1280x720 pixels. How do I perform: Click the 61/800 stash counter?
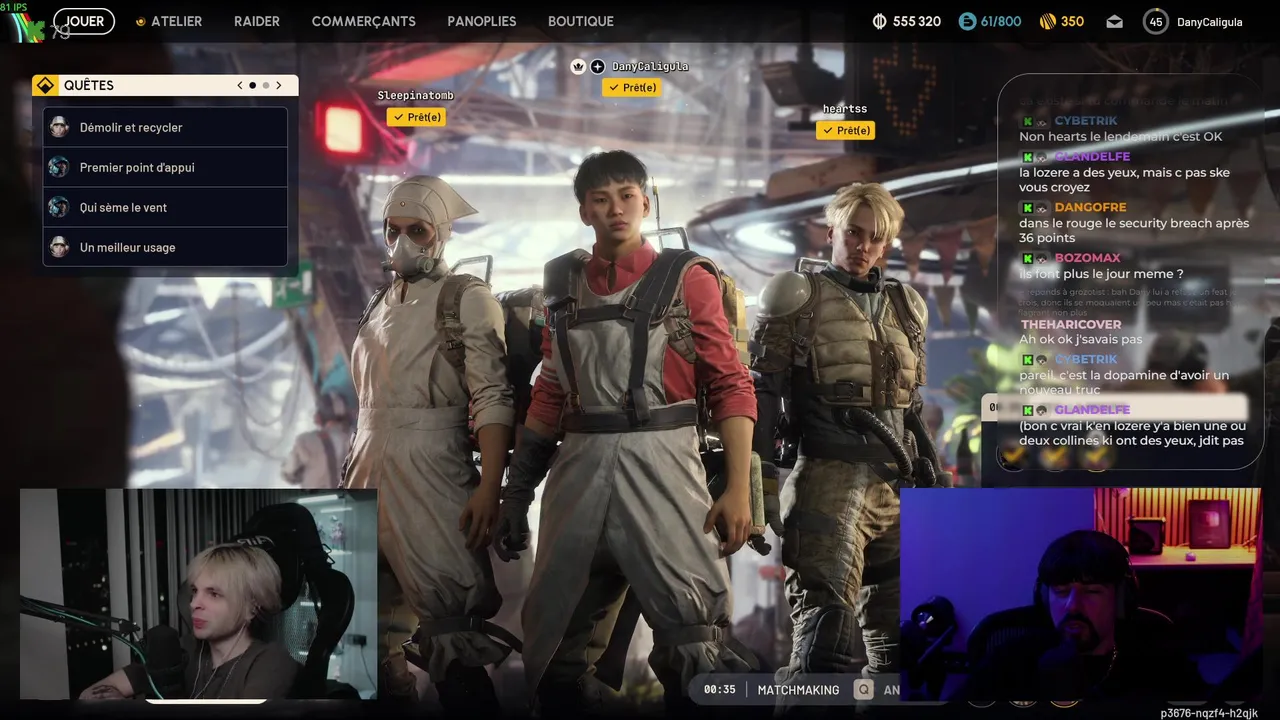pos(1001,21)
